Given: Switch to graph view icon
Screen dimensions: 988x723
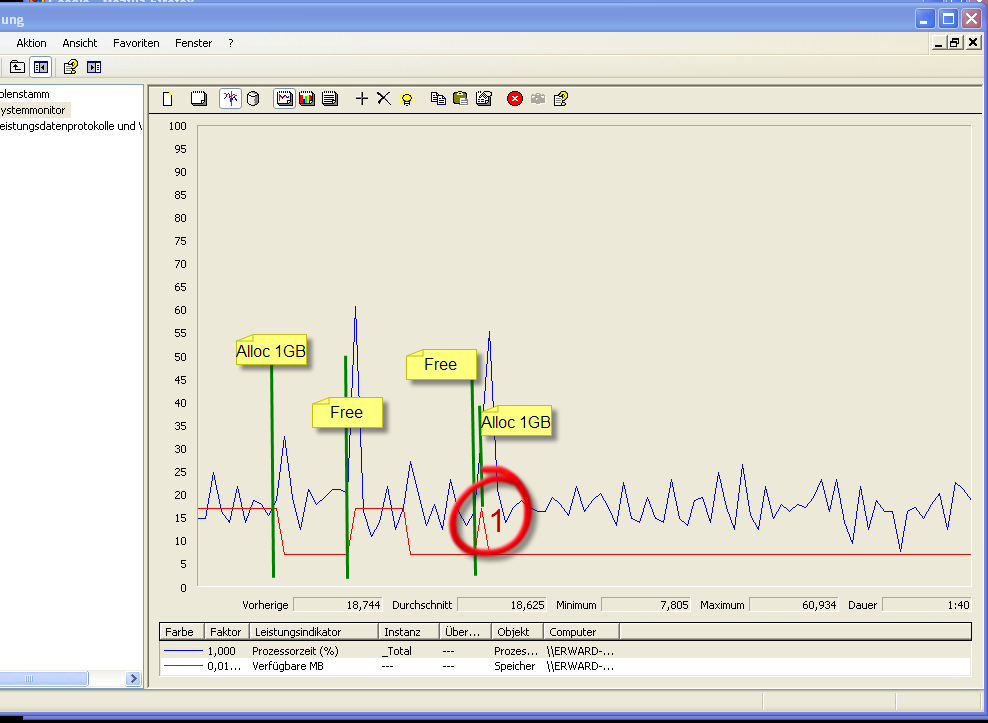Looking at the screenshot, I should pyautogui.click(x=284, y=98).
